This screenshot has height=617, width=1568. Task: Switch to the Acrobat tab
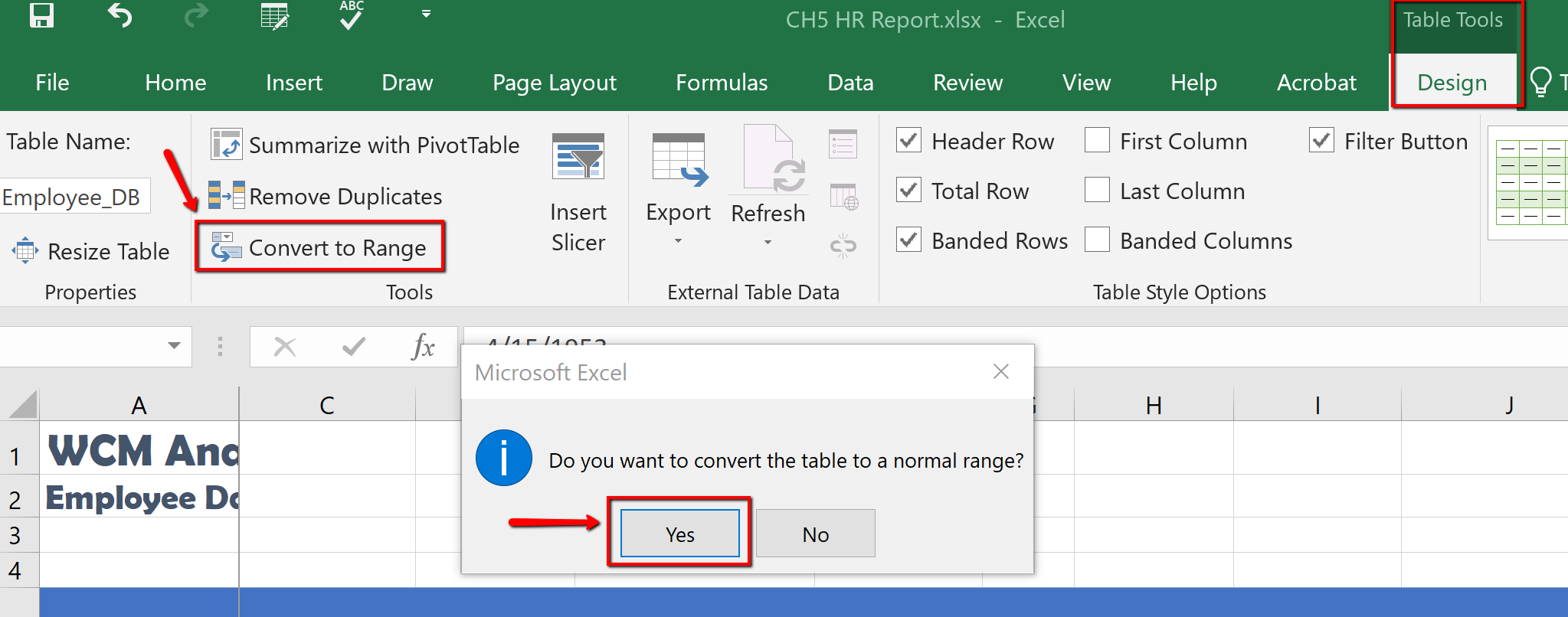1316,82
